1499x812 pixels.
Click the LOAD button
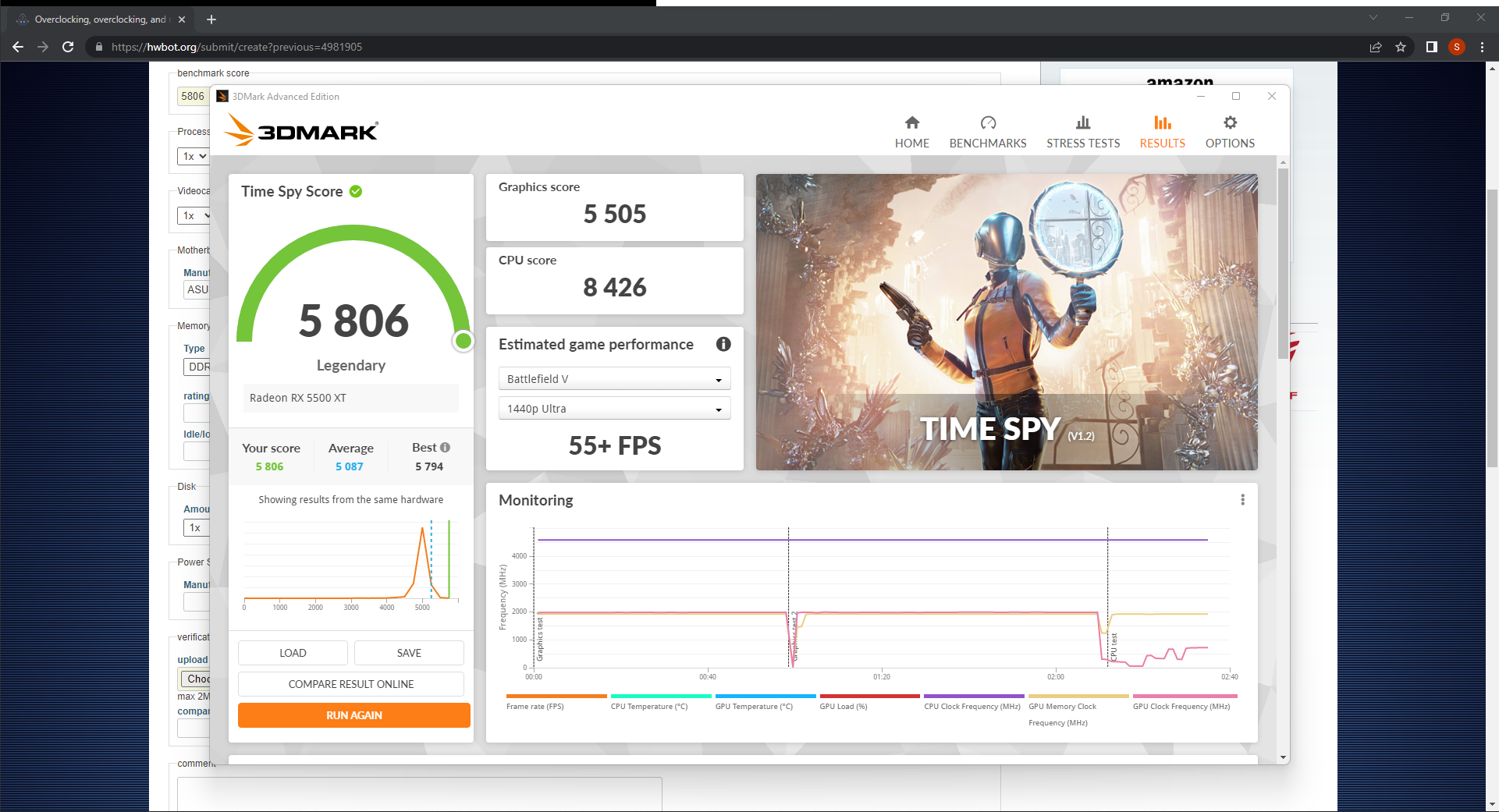coord(293,653)
